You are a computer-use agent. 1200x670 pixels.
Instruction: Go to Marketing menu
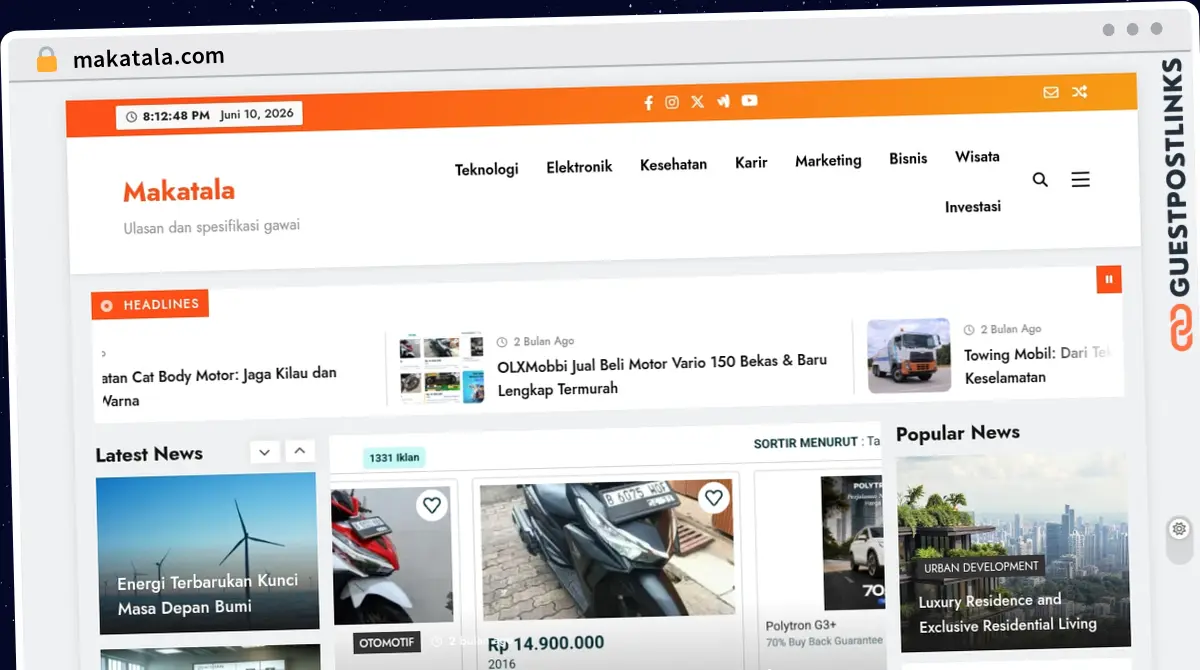[828, 160]
